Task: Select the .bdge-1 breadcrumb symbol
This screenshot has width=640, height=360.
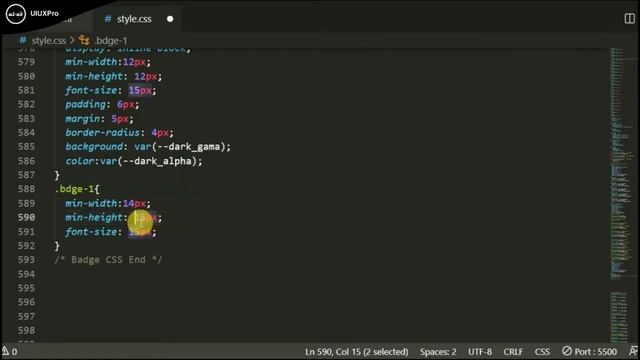Action: point(111,40)
